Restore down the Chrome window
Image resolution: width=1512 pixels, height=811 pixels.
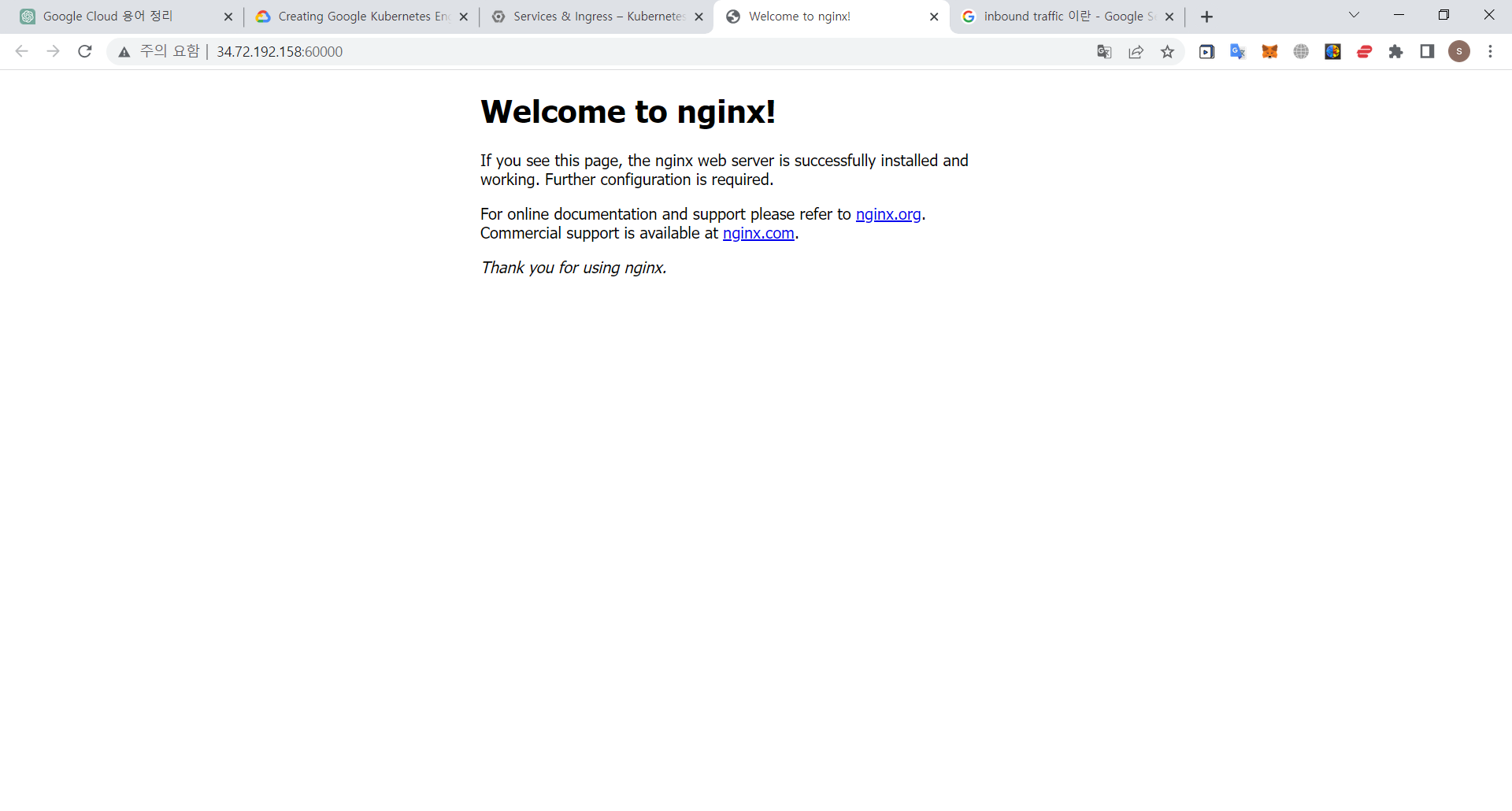1443,15
